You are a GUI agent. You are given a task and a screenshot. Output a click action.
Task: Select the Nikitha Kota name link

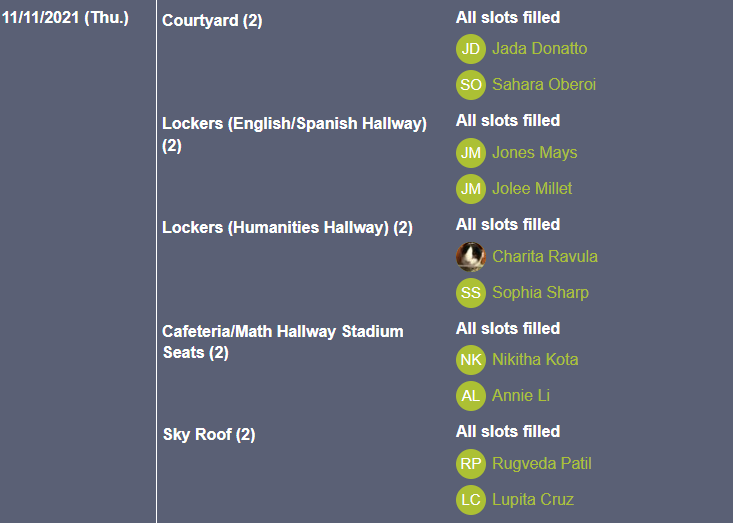pos(535,360)
